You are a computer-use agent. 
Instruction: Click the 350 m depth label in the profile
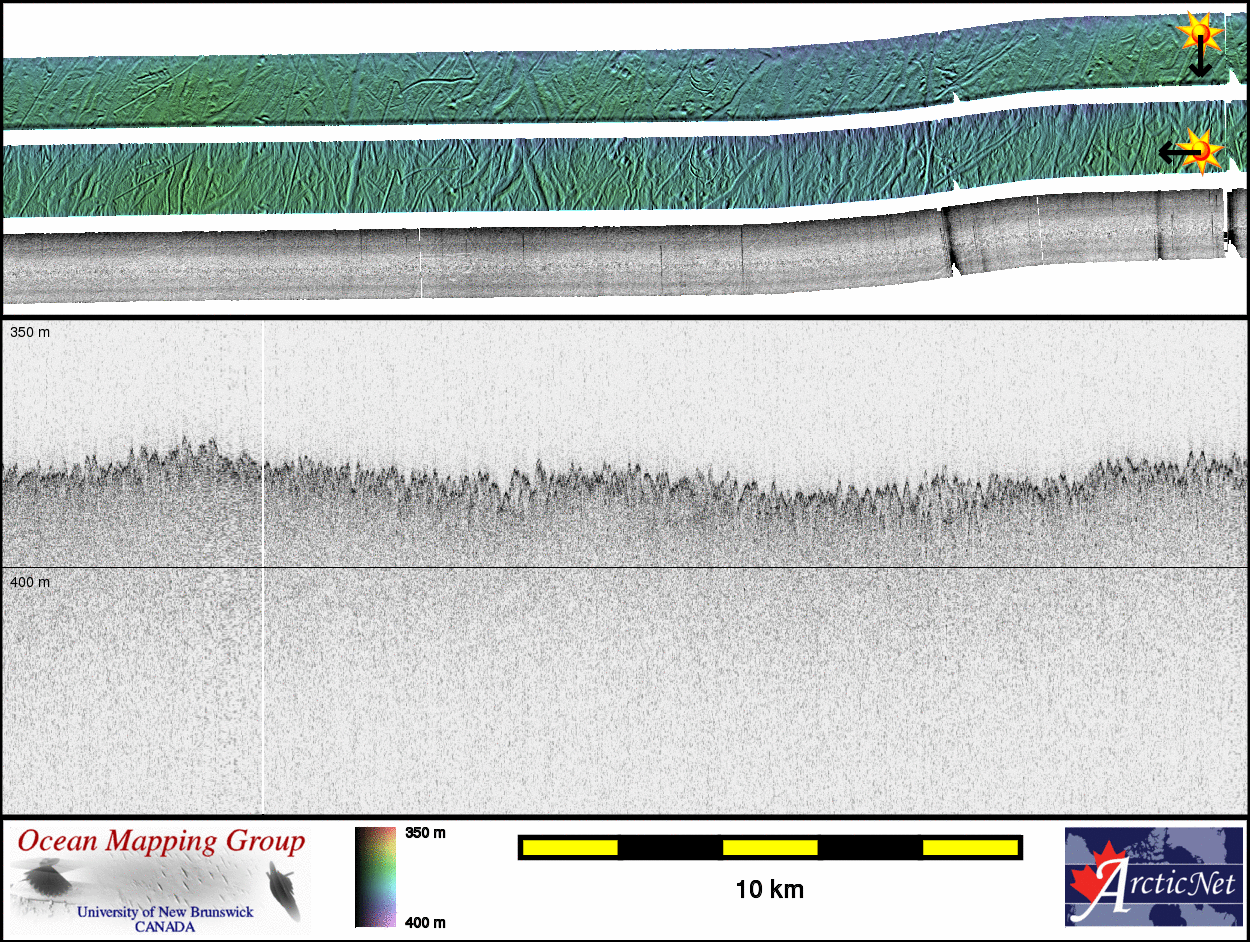click(30, 332)
